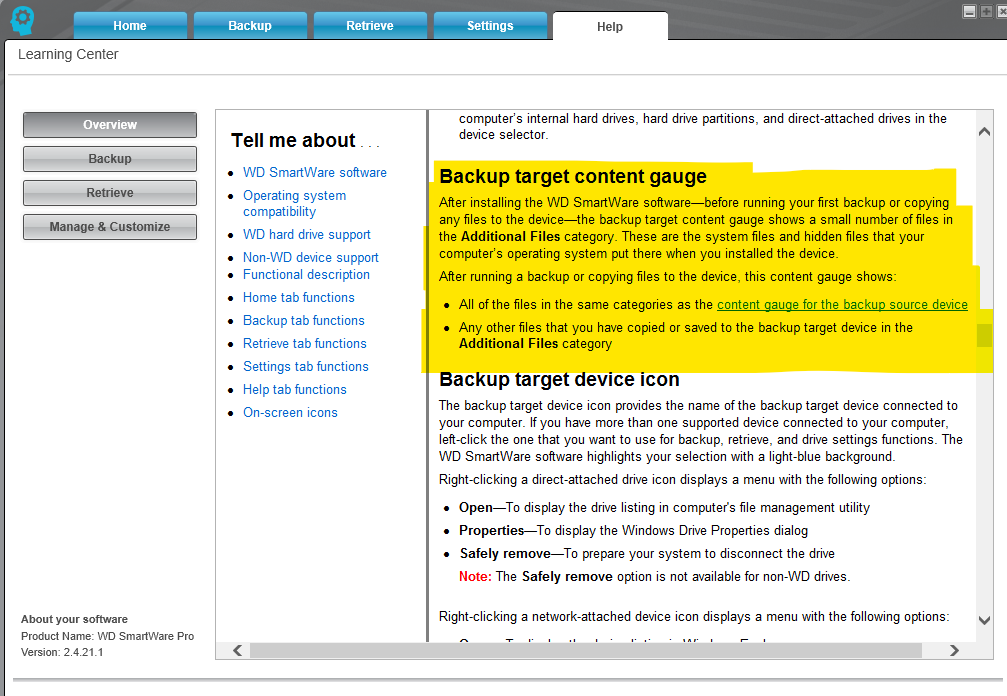1007x696 pixels.
Task: Click the 'About your software' label
Action: [x=74, y=620]
